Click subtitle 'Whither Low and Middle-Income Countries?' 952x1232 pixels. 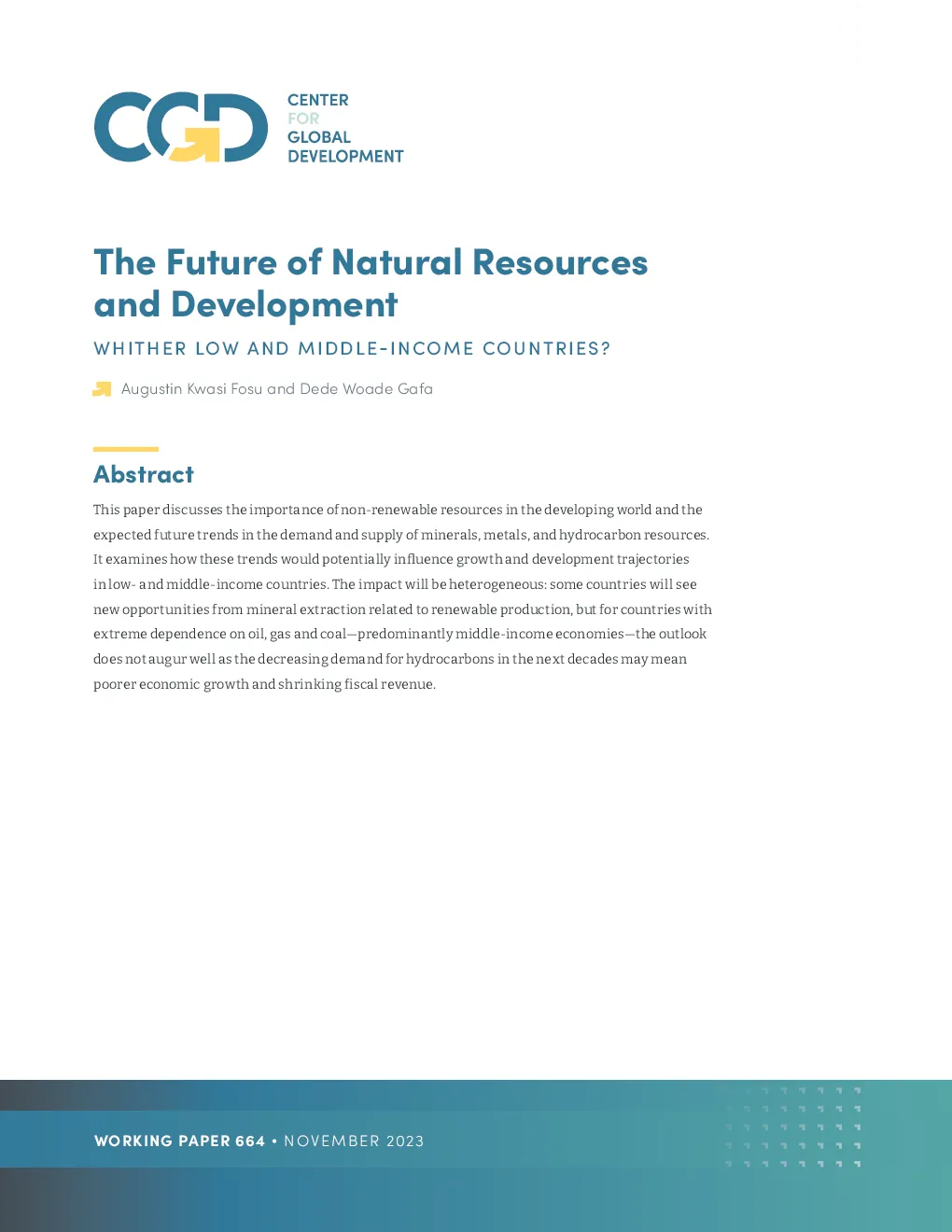coord(352,348)
